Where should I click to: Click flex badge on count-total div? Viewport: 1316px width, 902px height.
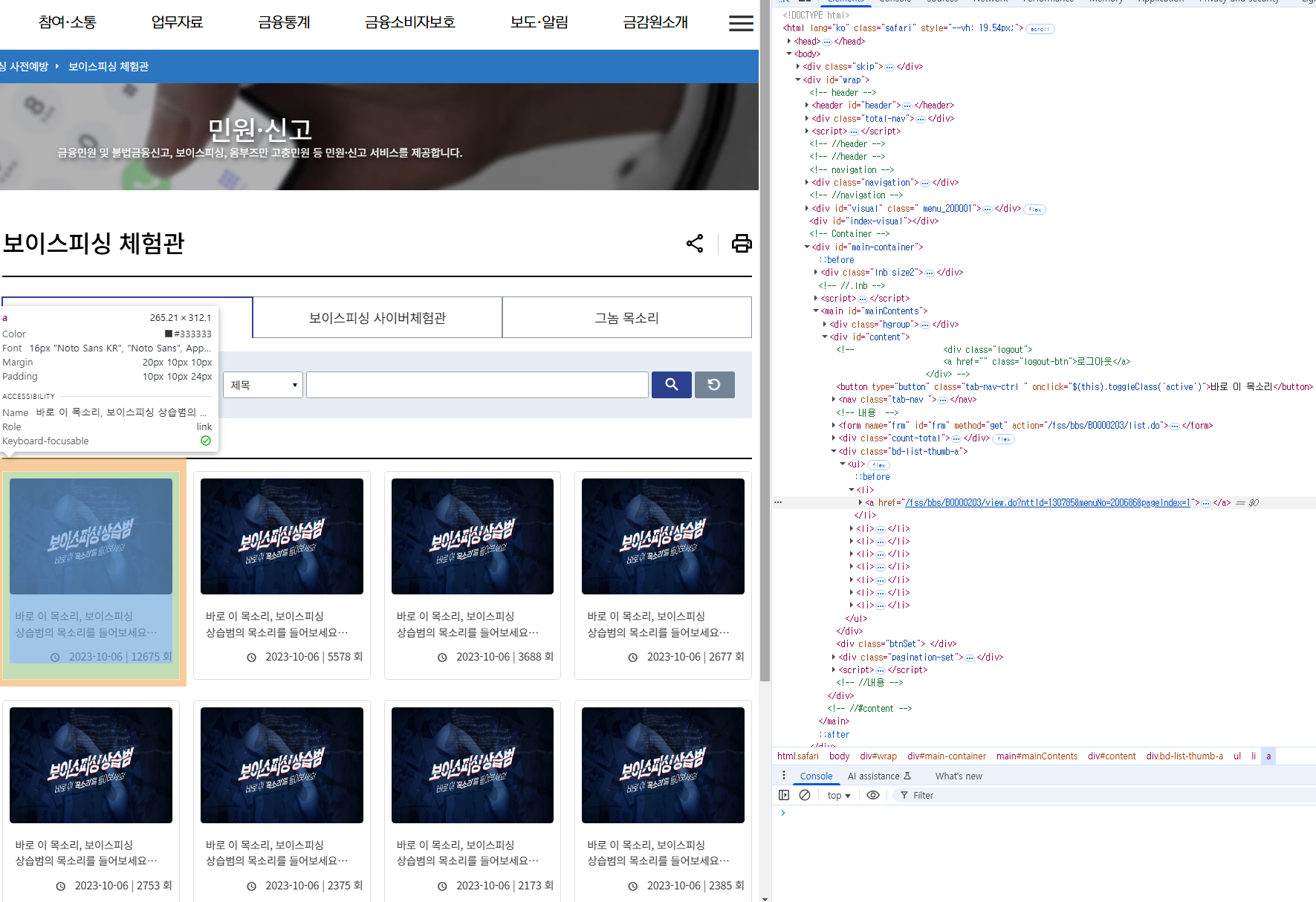1003,439
